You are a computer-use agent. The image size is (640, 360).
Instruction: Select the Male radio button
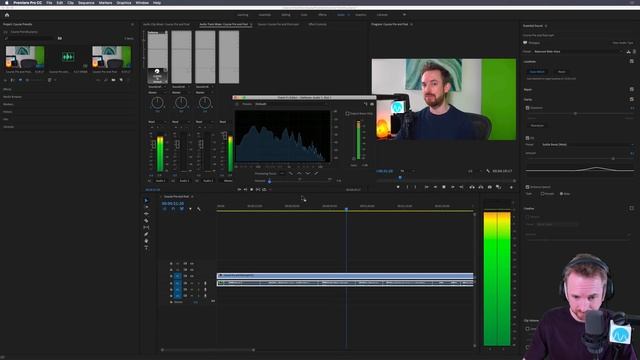[562, 194]
